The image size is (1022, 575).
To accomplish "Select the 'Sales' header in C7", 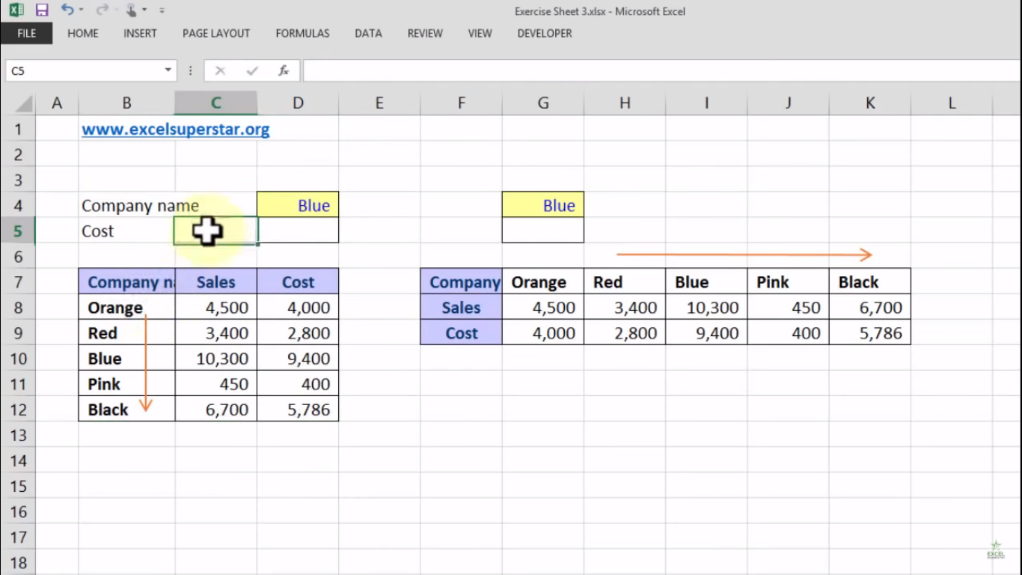I will click(x=216, y=282).
